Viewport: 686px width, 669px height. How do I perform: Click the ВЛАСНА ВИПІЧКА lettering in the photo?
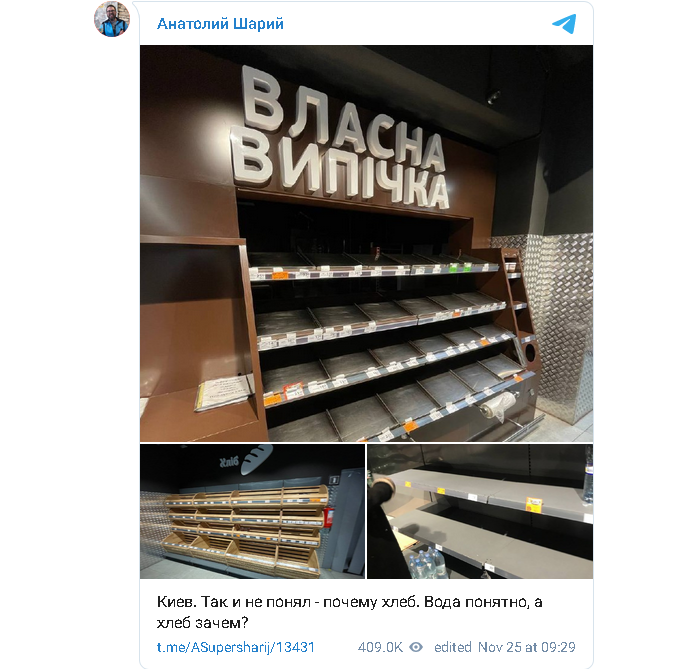(340, 139)
